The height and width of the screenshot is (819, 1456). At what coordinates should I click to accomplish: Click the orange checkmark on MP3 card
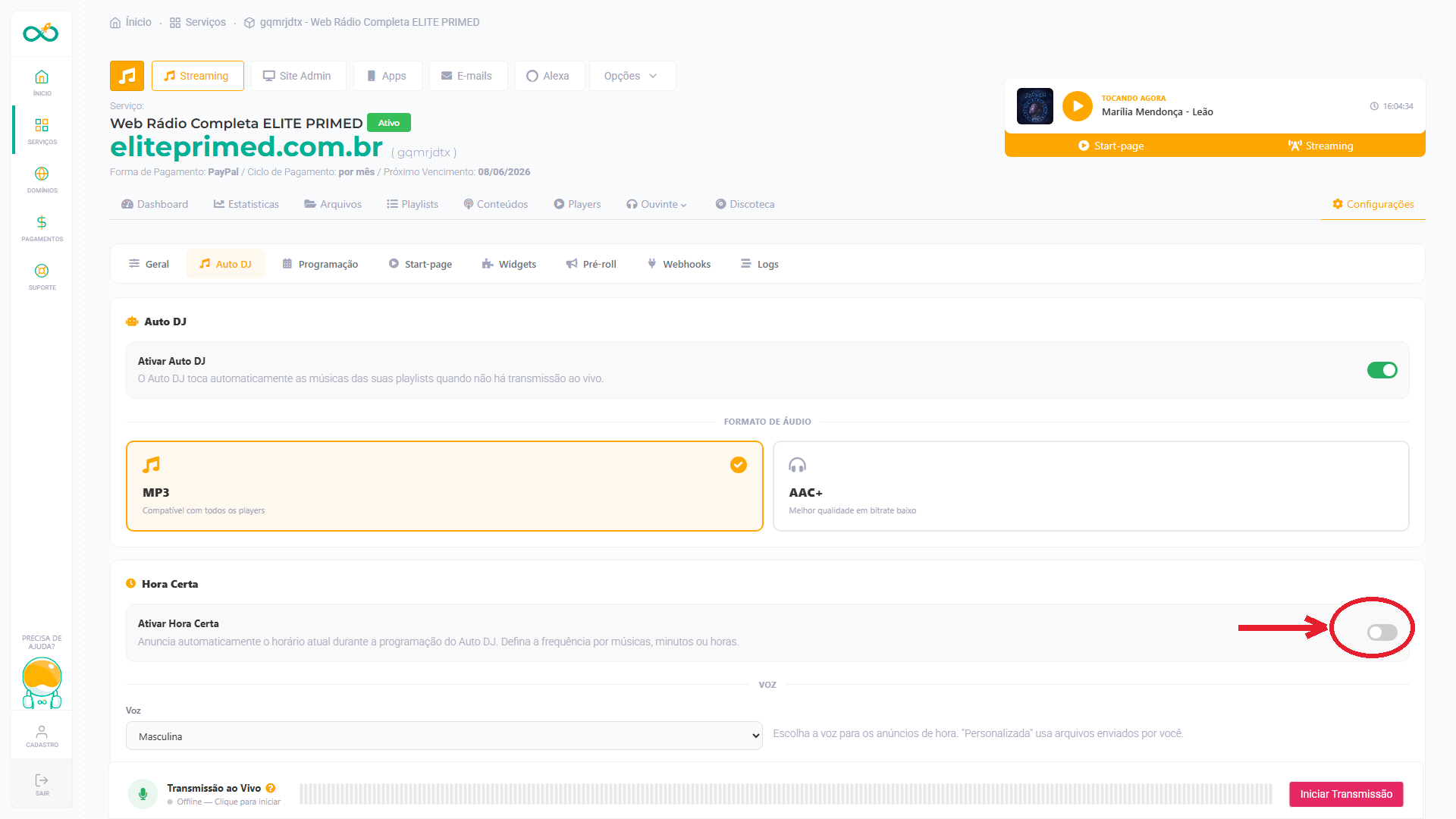[738, 465]
